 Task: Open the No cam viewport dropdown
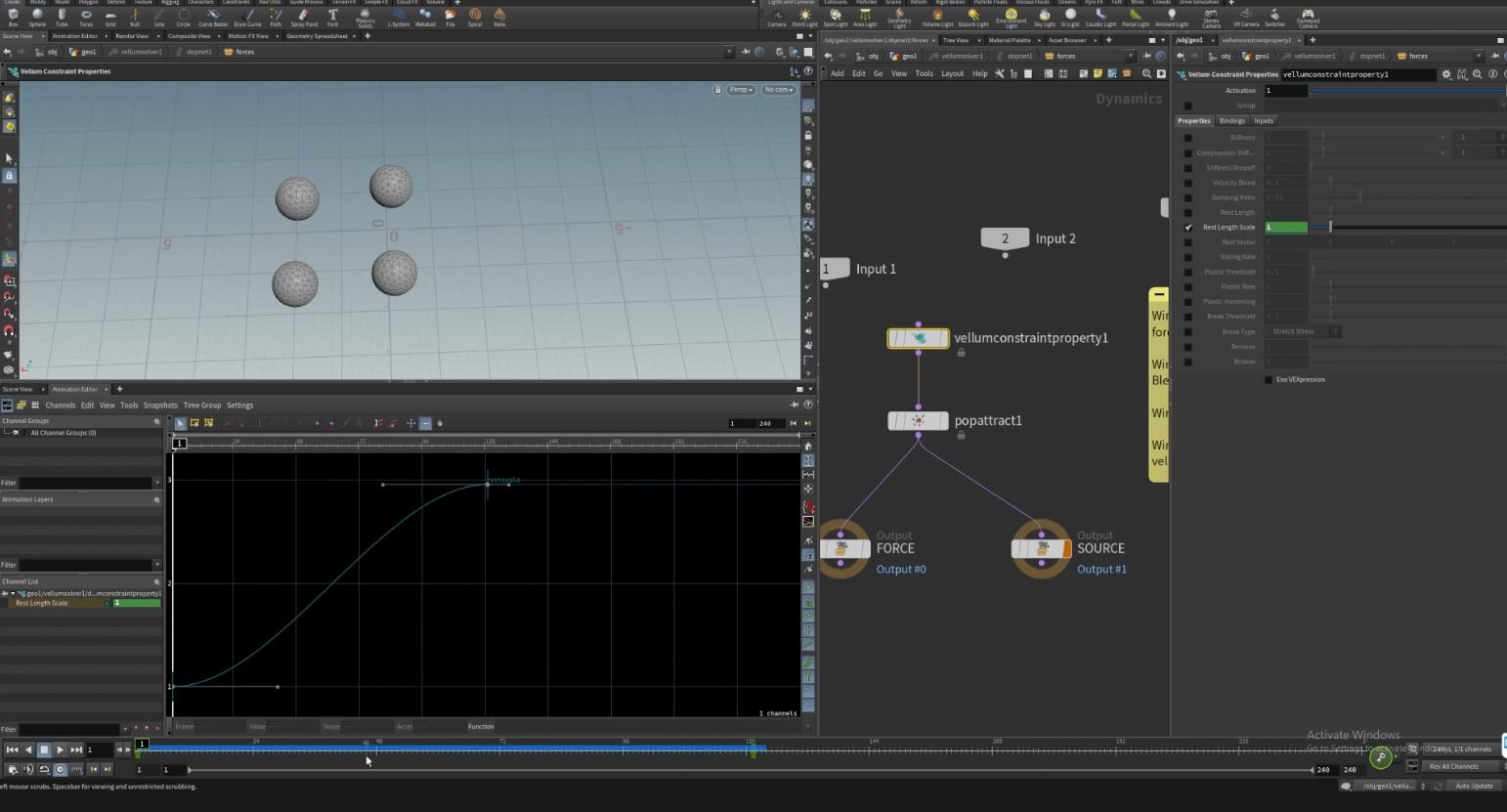click(x=779, y=90)
